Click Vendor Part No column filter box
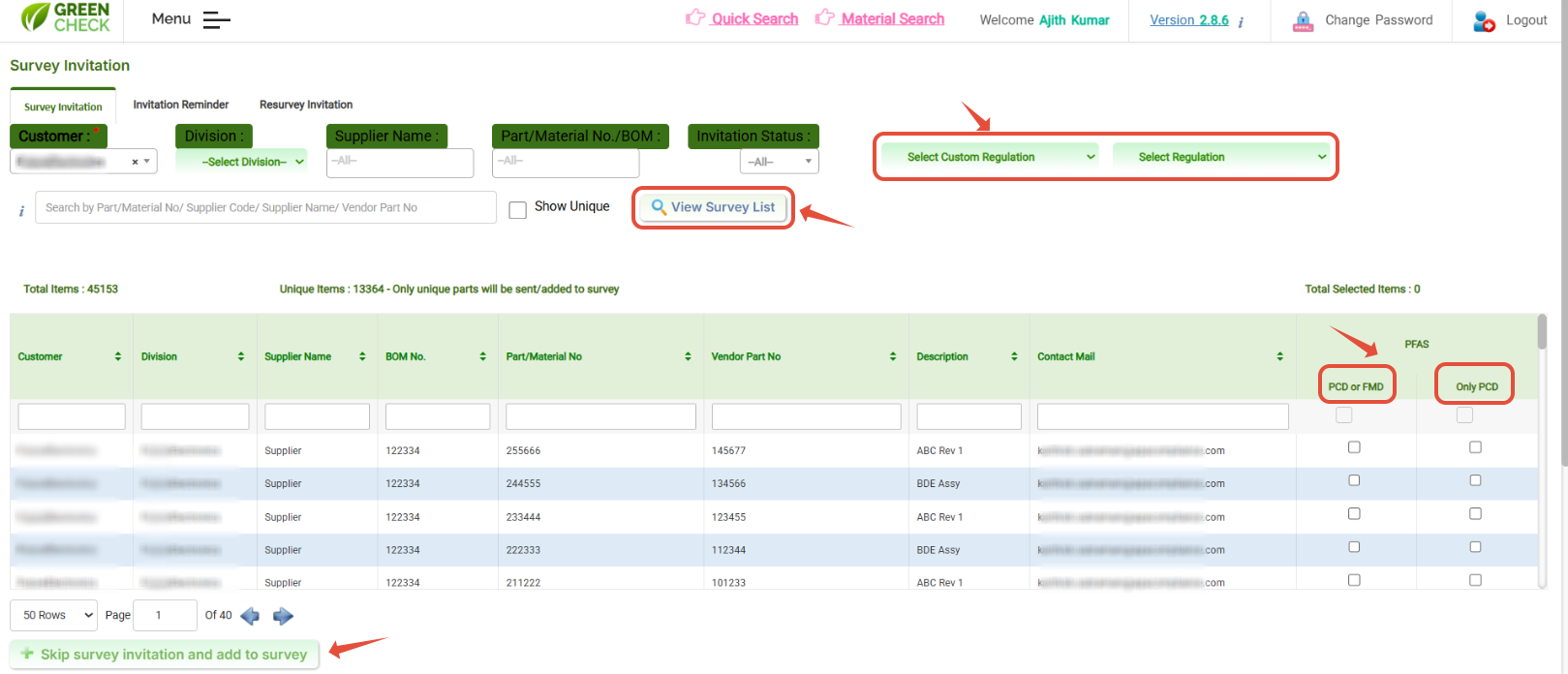1568x674 pixels. pyautogui.click(x=807, y=416)
